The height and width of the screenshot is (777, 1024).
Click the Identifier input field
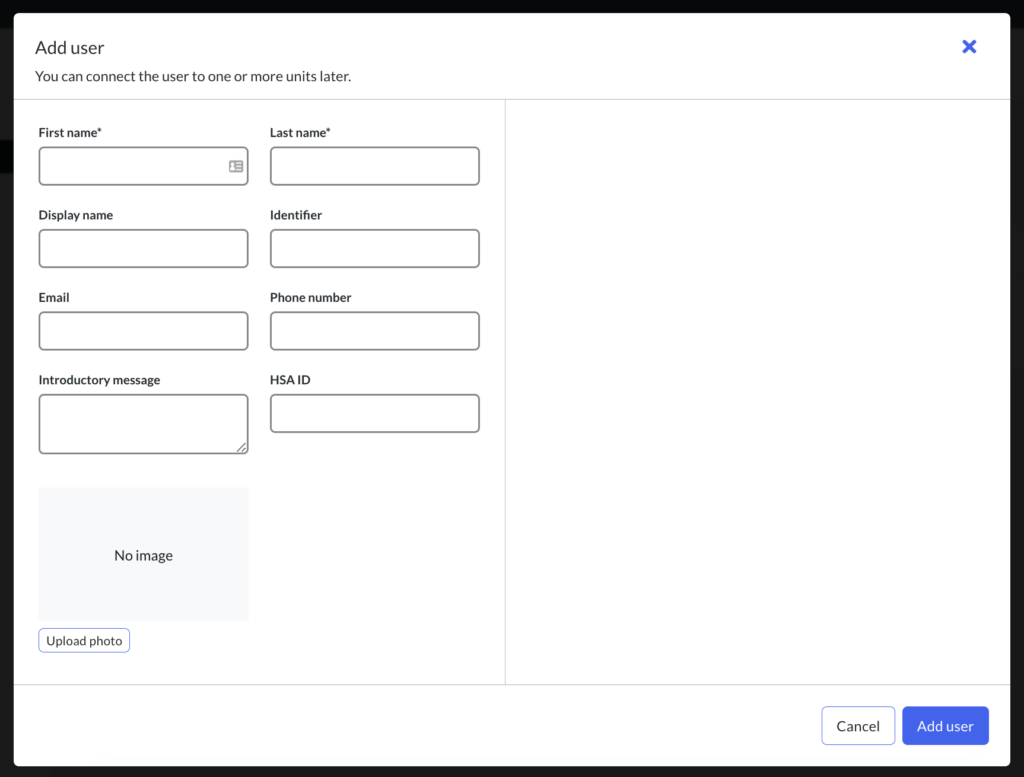(x=374, y=248)
